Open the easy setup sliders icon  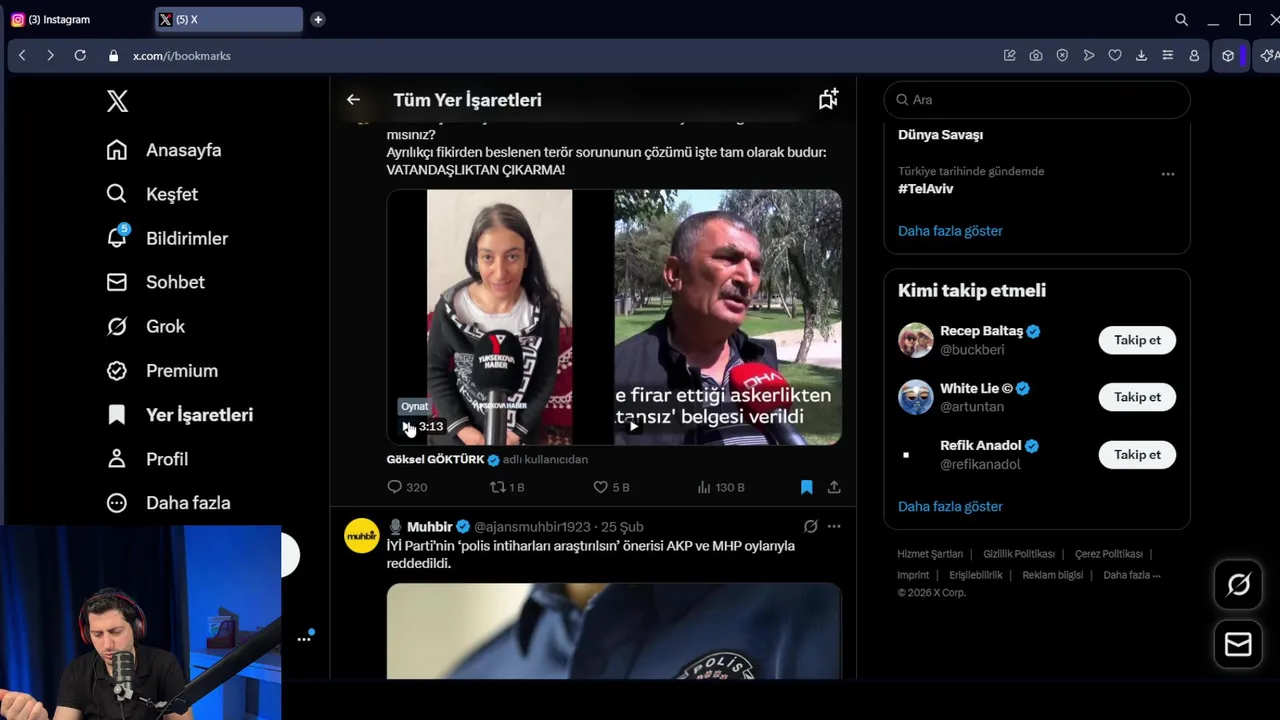click(1167, 56)
